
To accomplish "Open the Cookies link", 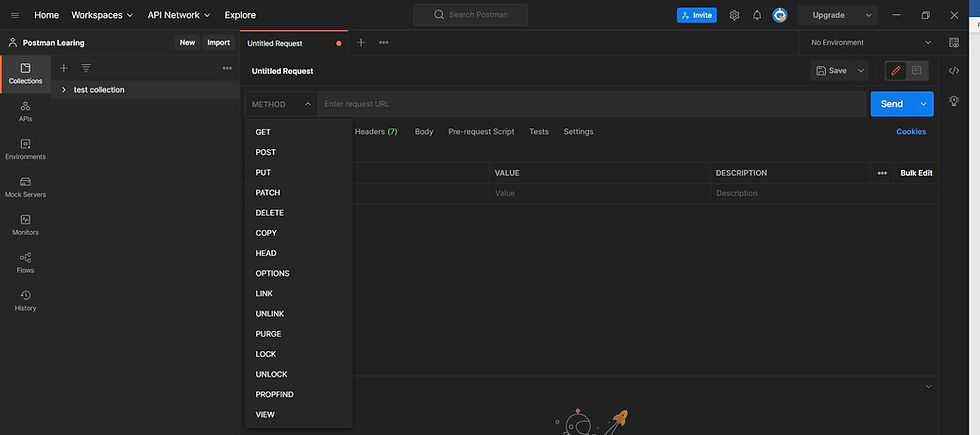I will tap(911, 132).
